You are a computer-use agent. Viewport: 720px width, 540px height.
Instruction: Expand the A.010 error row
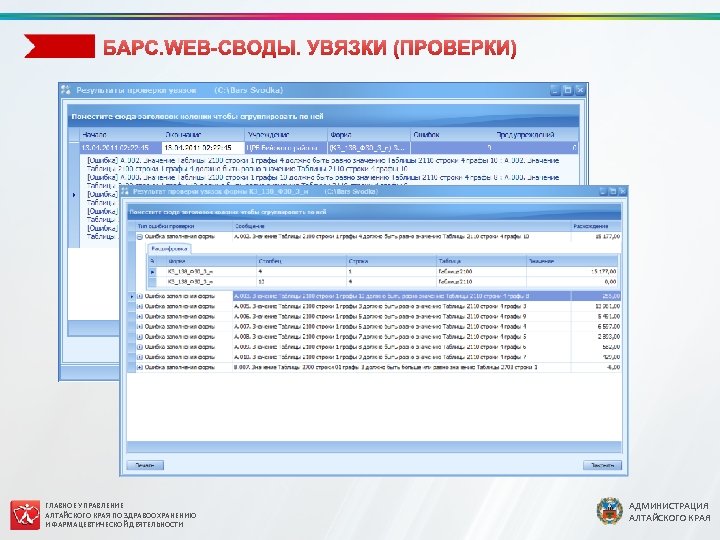(140, 357)
